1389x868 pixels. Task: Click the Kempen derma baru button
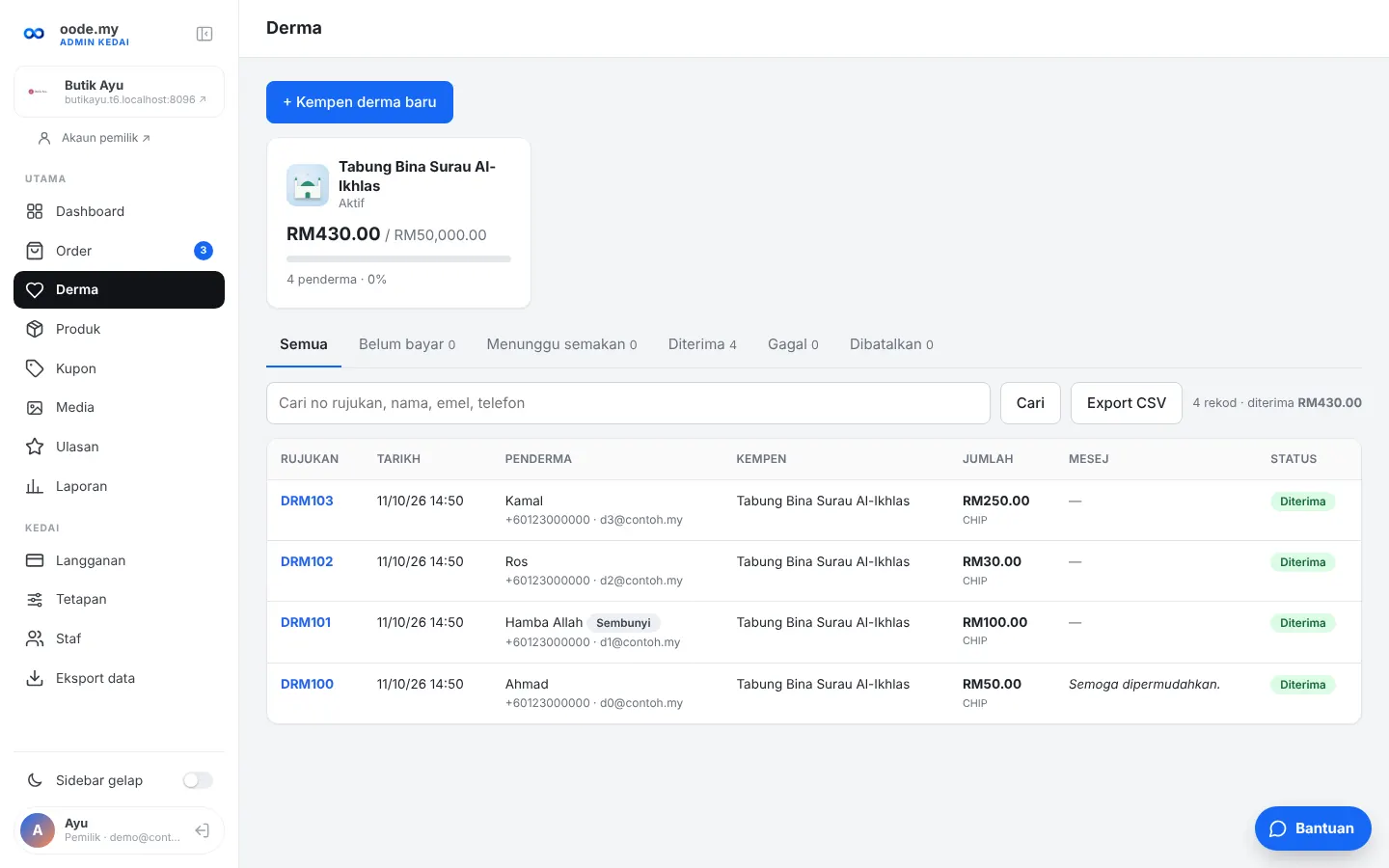click(360, 102)
